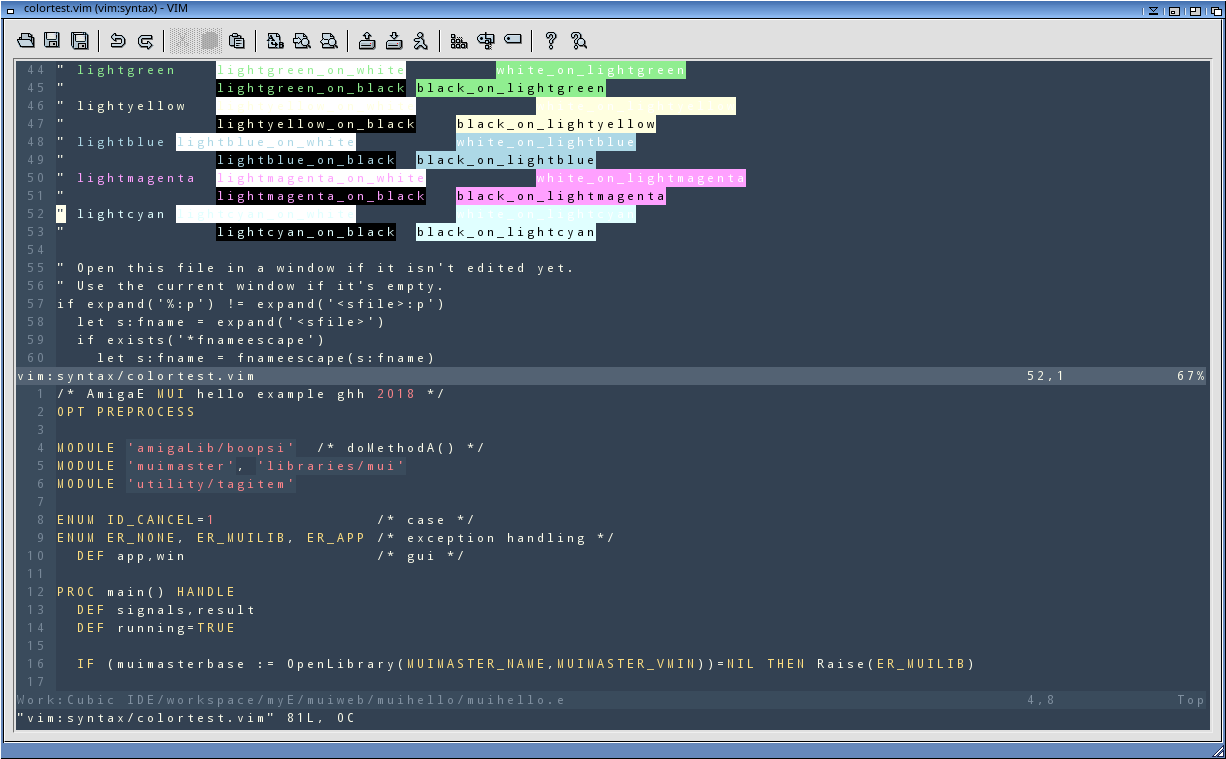
Task: Run a Vim script running-man icon
Action: (x=421, y=41)
